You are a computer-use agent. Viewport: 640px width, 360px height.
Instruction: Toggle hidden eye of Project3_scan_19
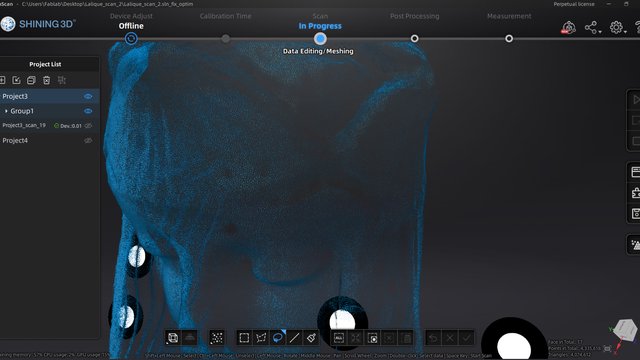tap(88, 126)
